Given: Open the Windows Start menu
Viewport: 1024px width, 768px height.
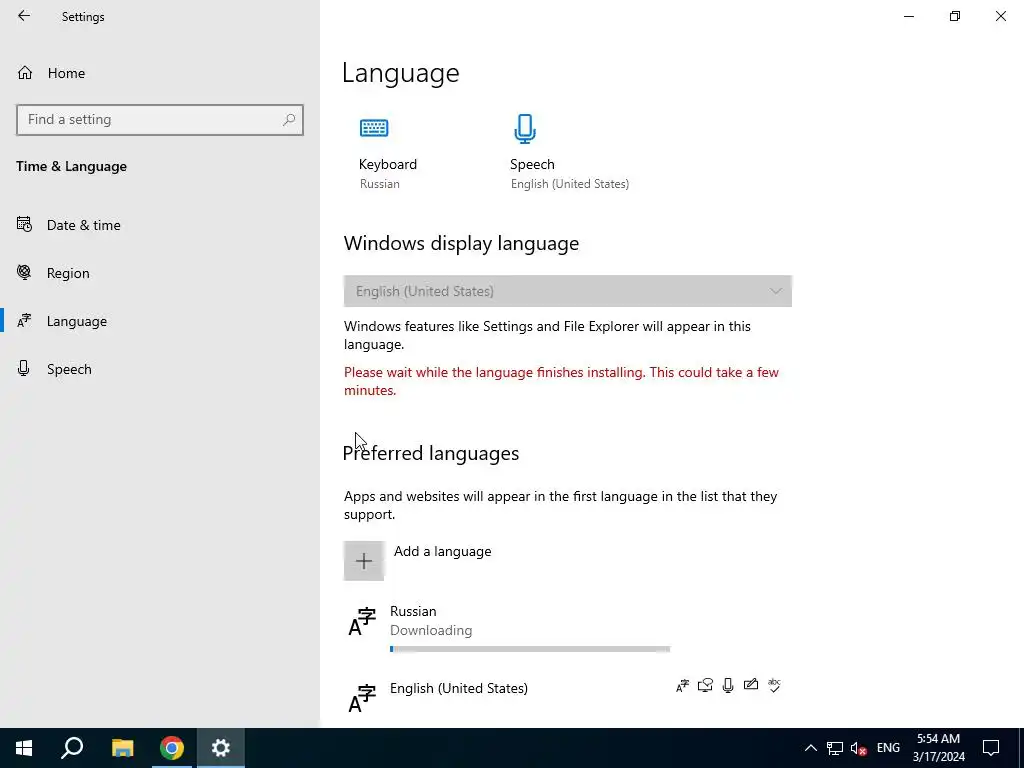Looking at the screenshot, I should 24,748.
